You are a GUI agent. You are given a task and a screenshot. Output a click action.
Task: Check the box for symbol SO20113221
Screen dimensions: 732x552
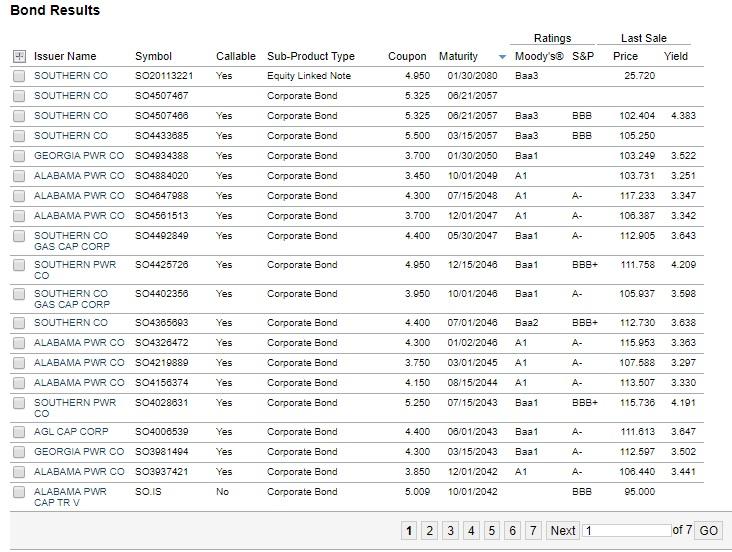click(x=19, y=76)
